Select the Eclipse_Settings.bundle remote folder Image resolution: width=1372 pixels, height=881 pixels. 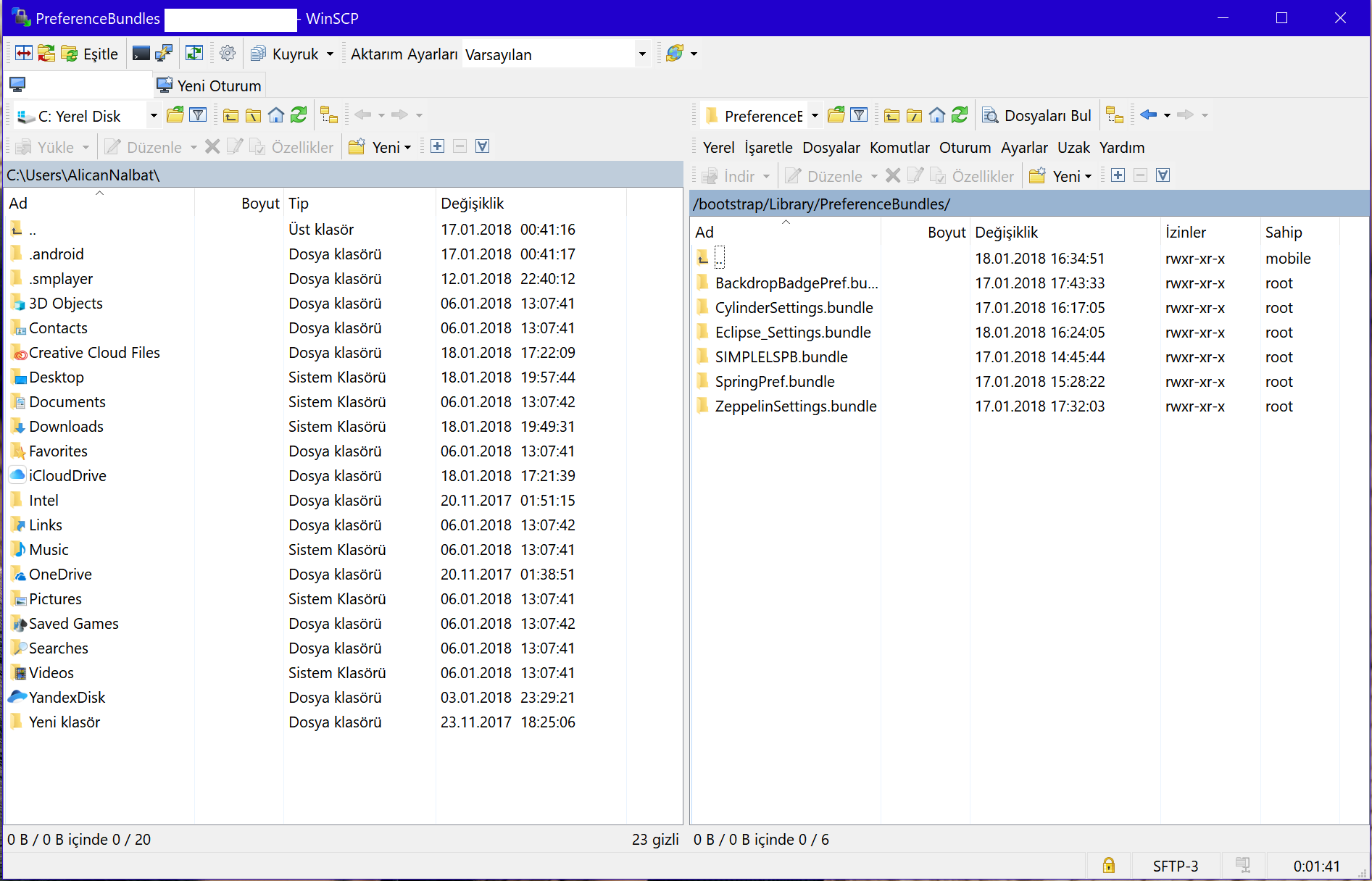pyautogui.click(x=792, y=333)
